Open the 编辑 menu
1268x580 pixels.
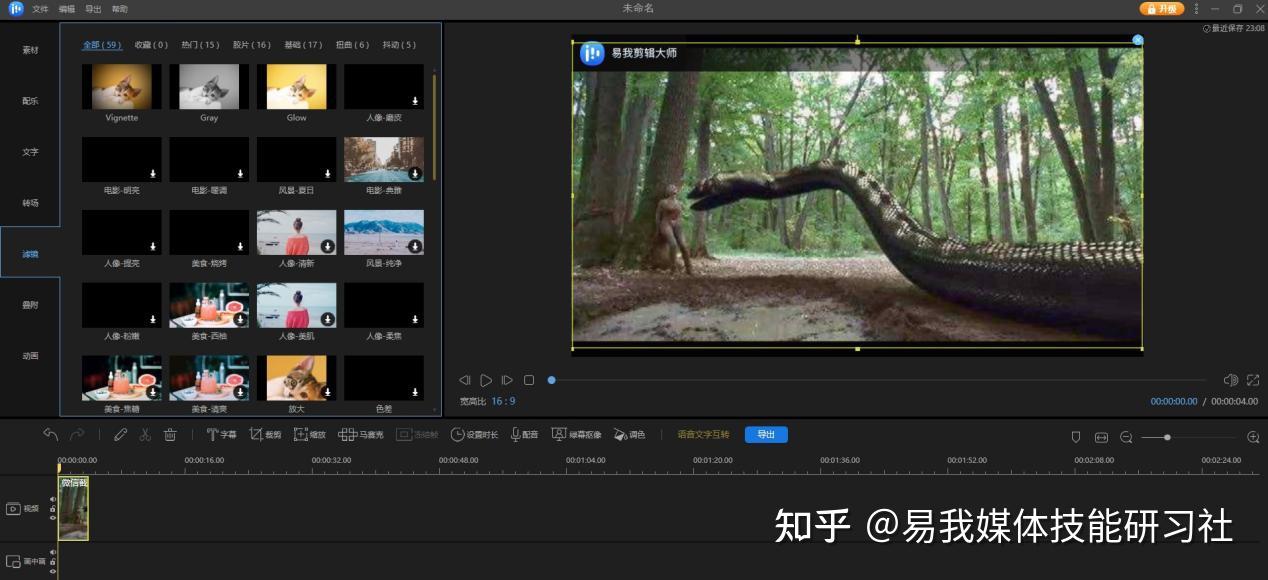point(67,9)
